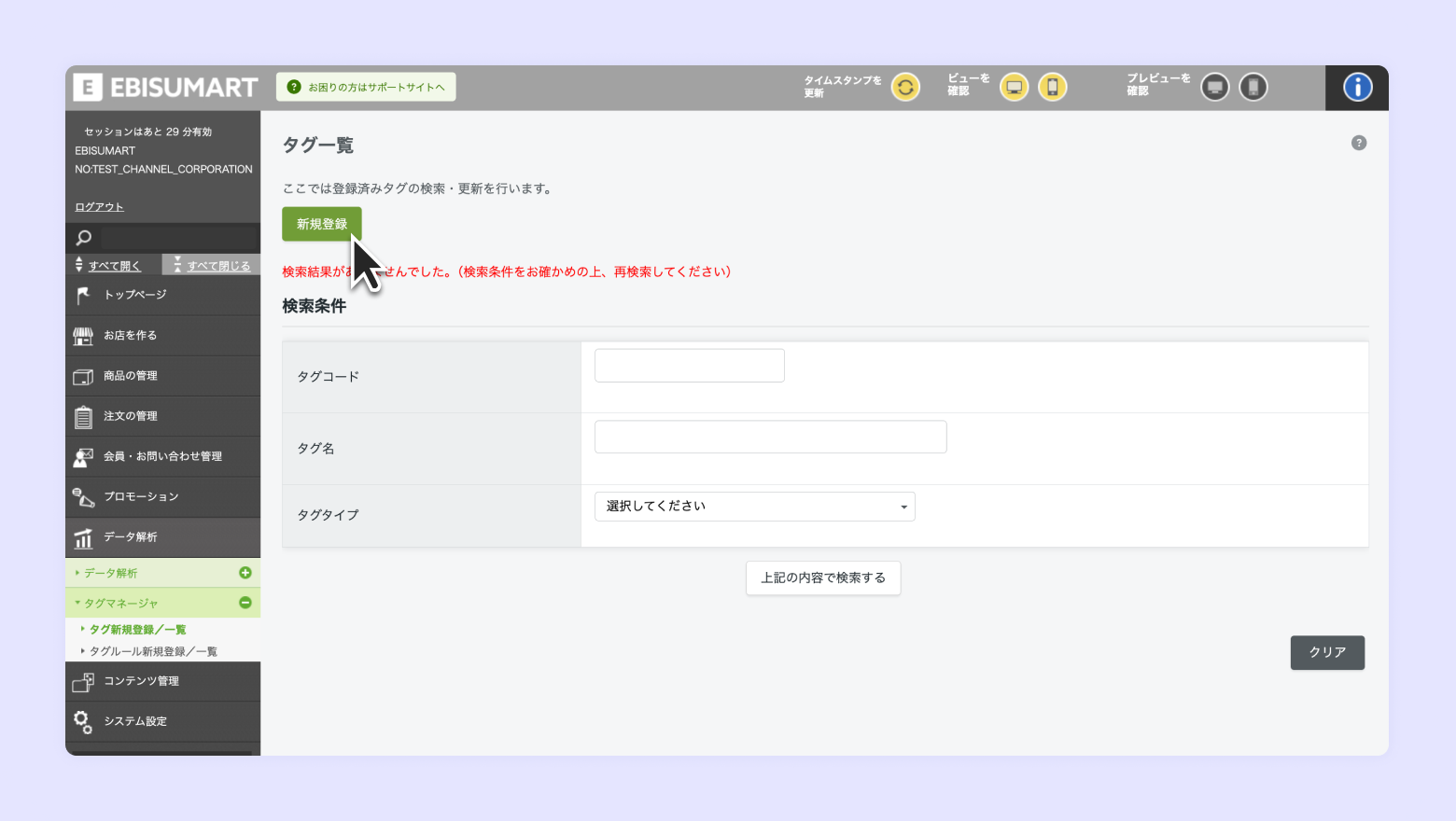Viewport: 1456px width, 821px height.
Task: Click the タグ一覧 page heading
Action: click(318, 146)
